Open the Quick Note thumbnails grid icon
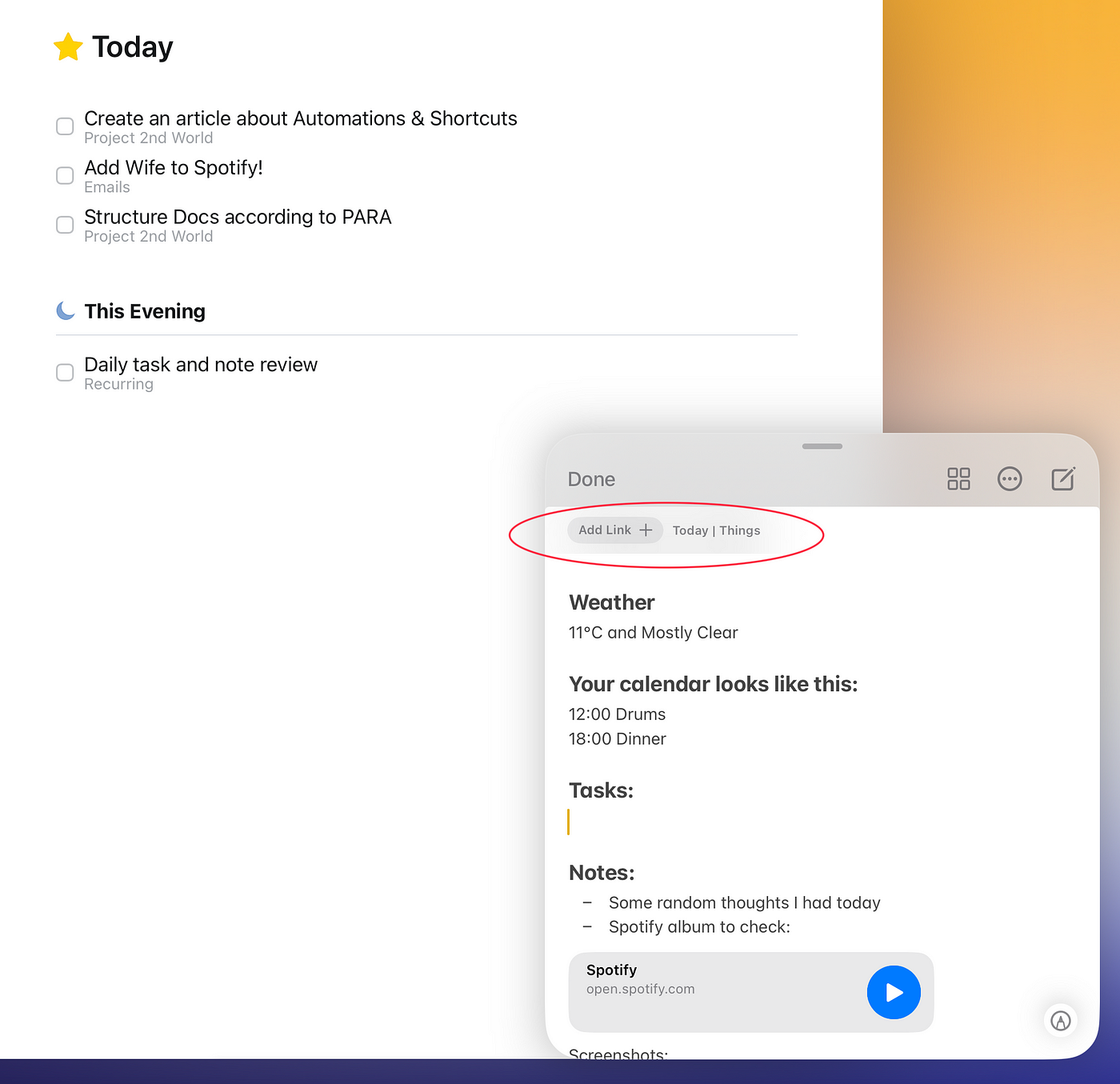The width and height of the screenshot is (1120, 1084). click(958, 479)
